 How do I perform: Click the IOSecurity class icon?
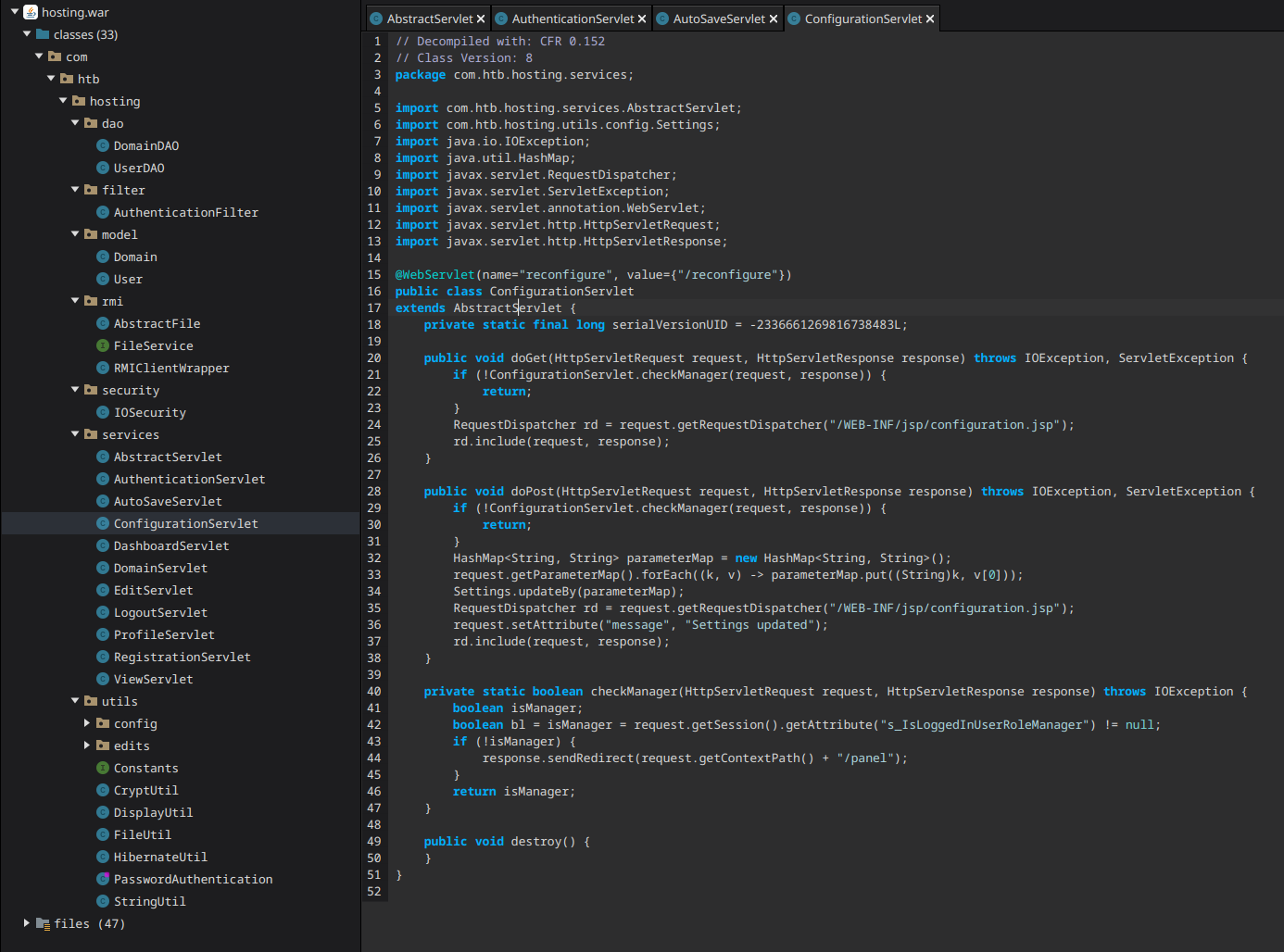(x=103, y=412)
